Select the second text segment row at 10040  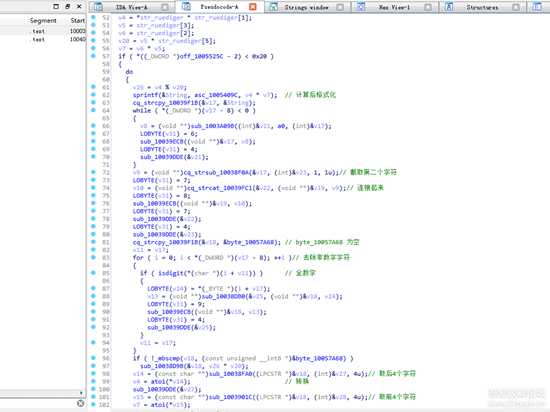tap(43, 40)
